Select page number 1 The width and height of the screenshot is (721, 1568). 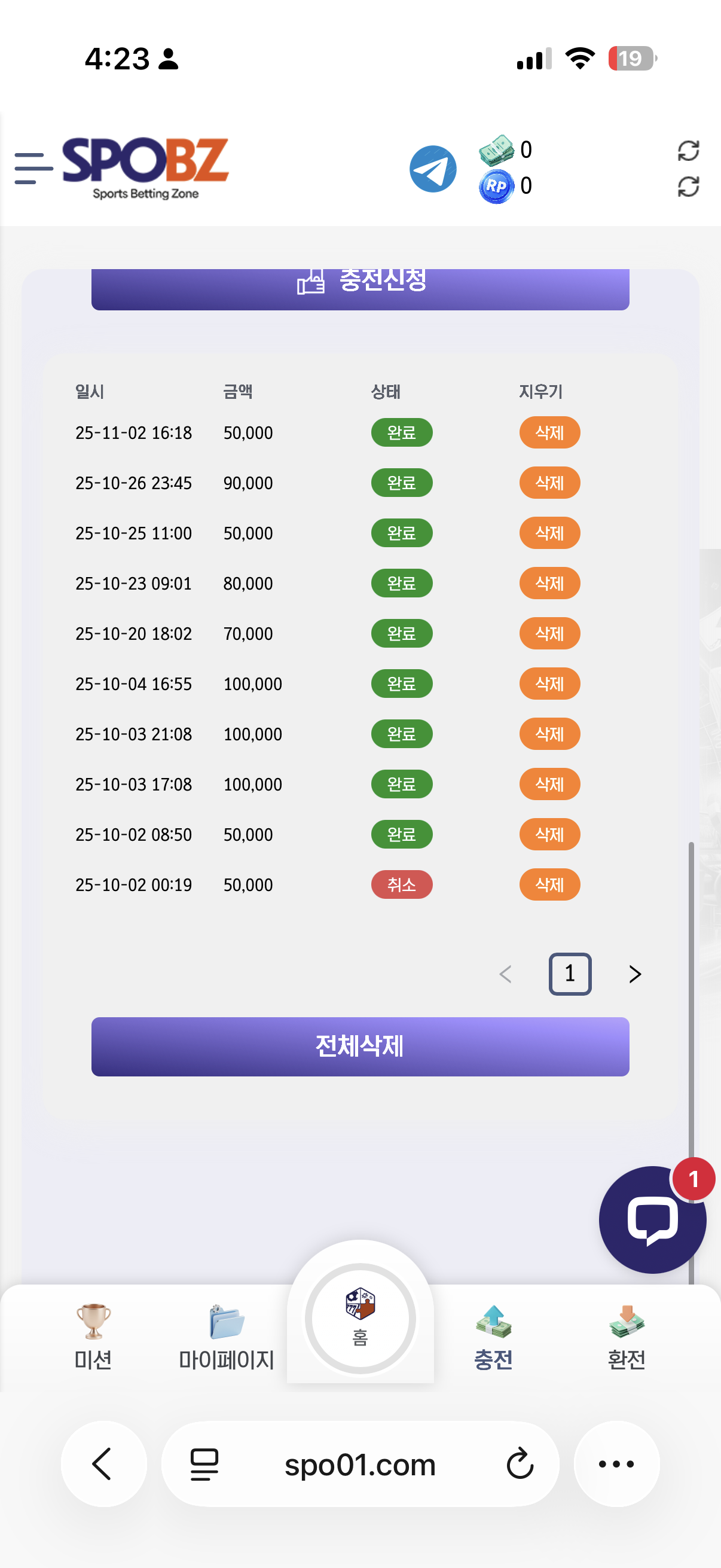click(x=570, y=974)
